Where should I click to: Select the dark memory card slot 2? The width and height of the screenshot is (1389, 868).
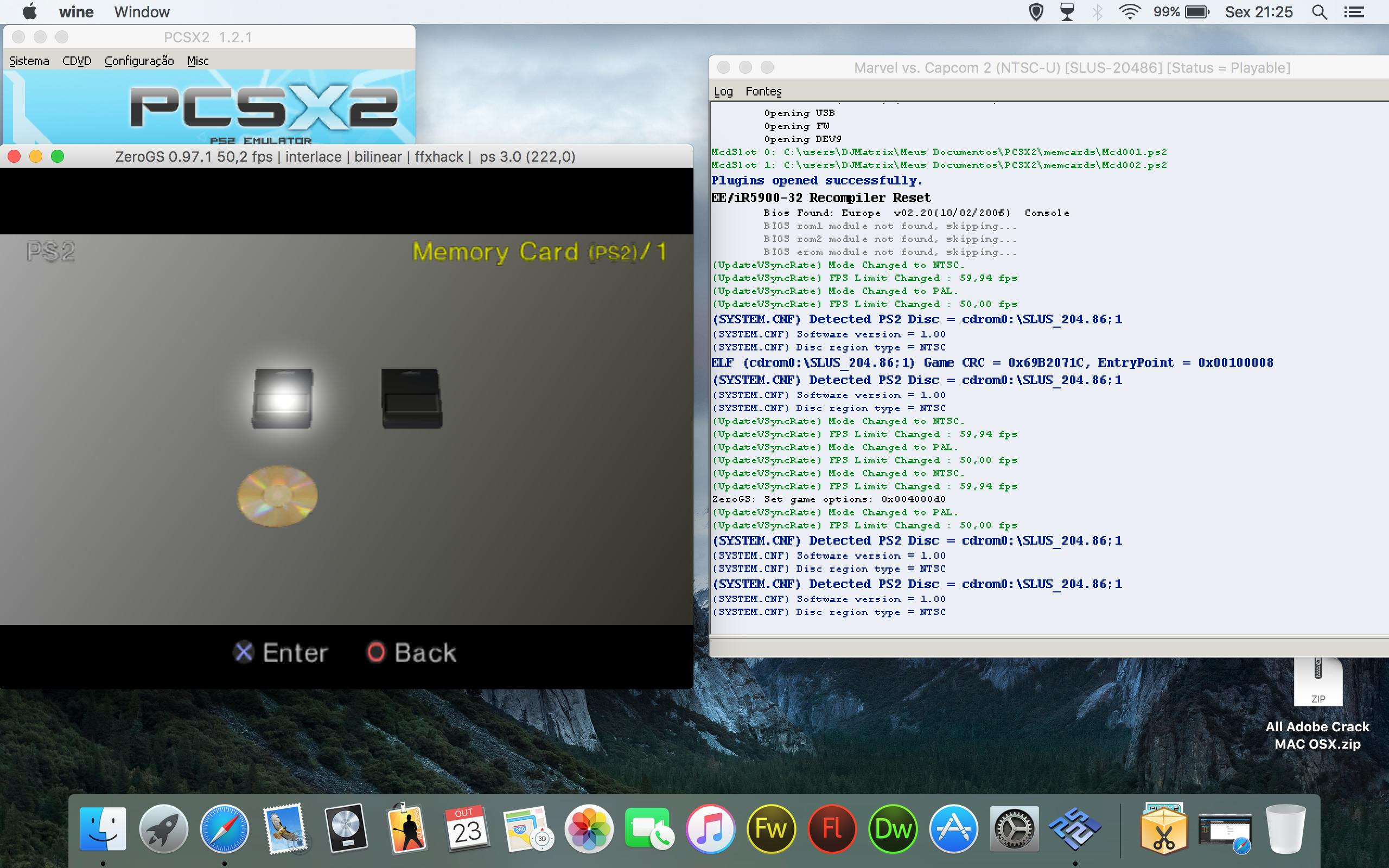[x=411, y=398]
